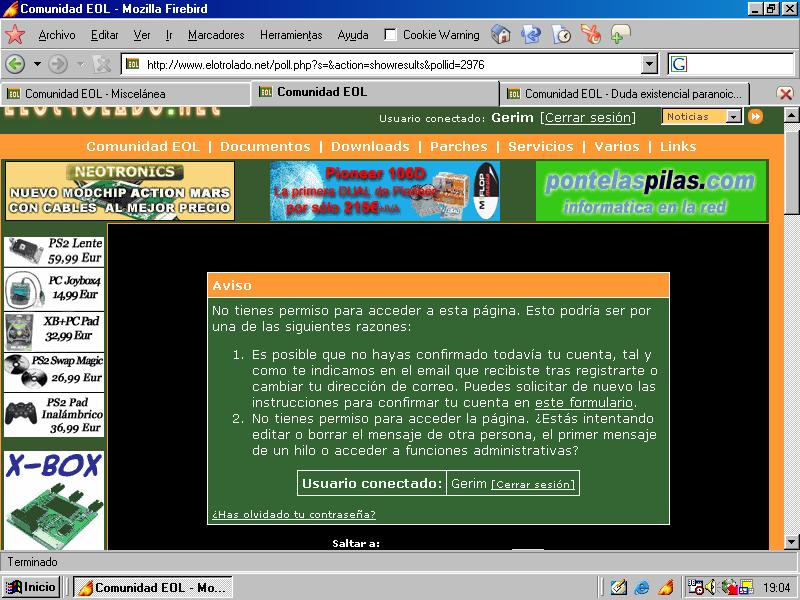Open the Ayuda menu
This screenshot has height=600, width=800.
pos(353,35)
